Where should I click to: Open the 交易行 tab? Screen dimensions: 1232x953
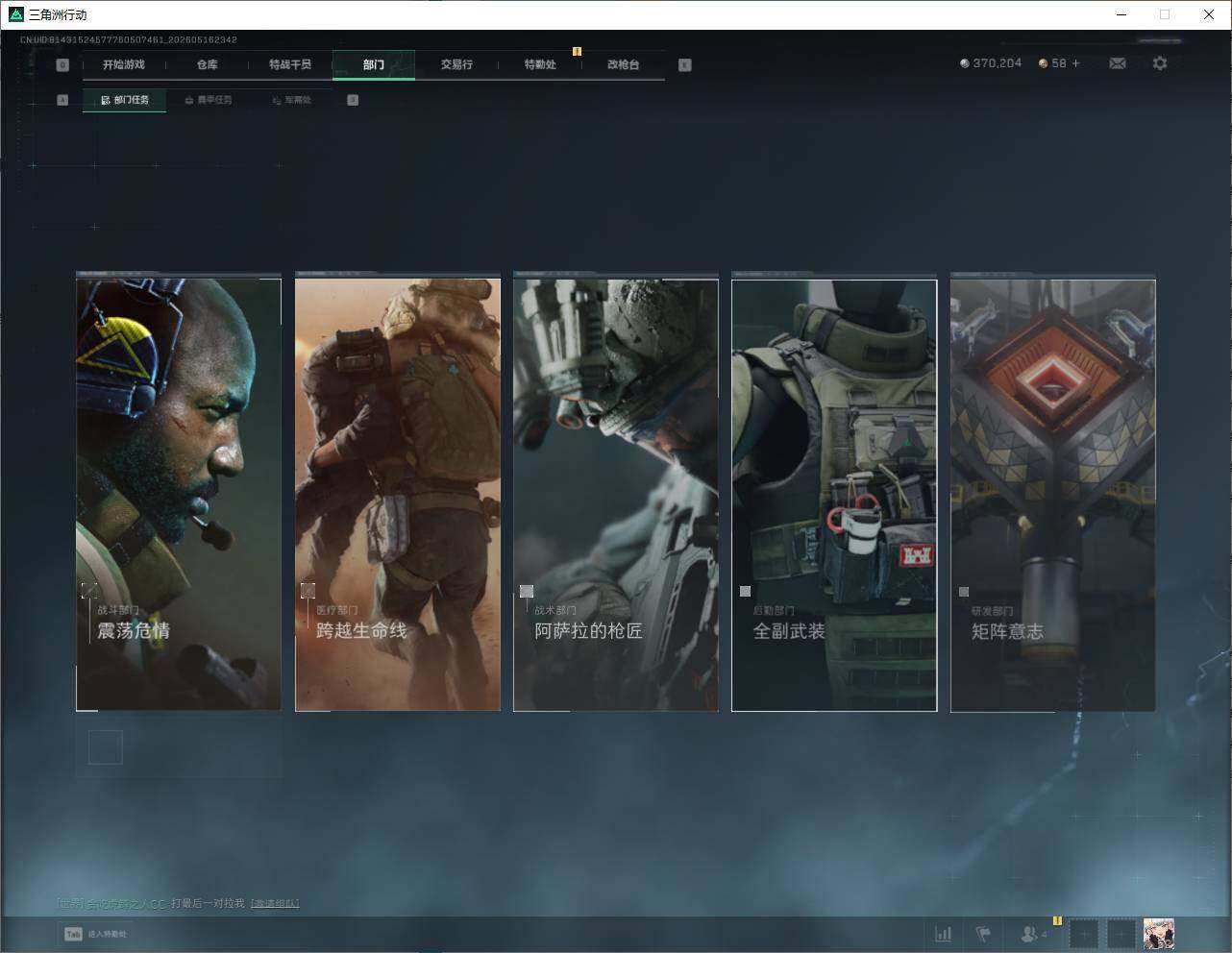tap(456, 64)
